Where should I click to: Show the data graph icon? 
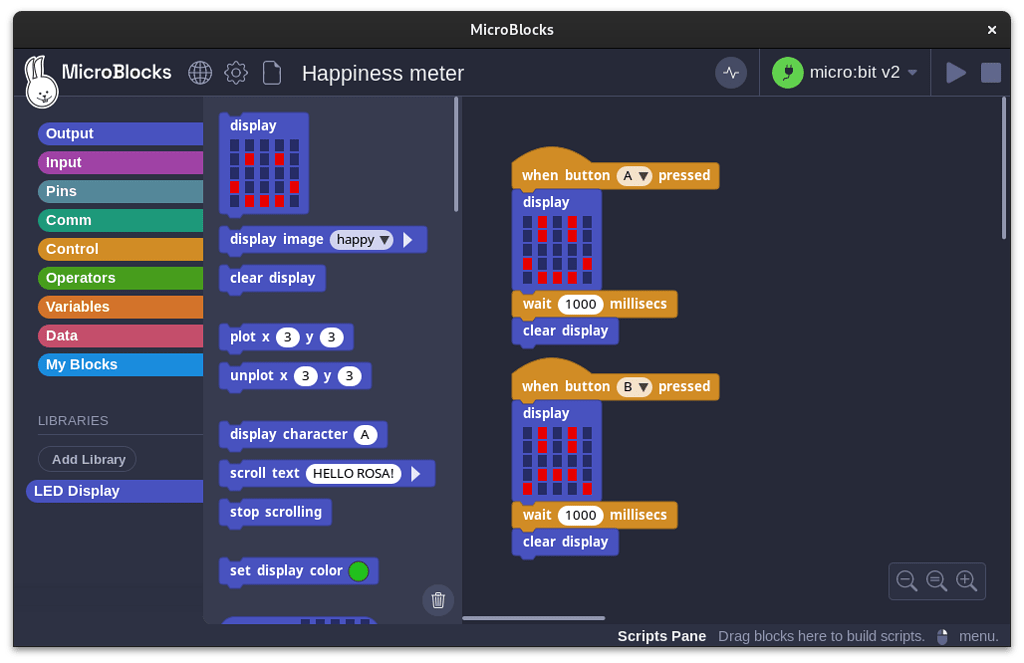[731, 73]
